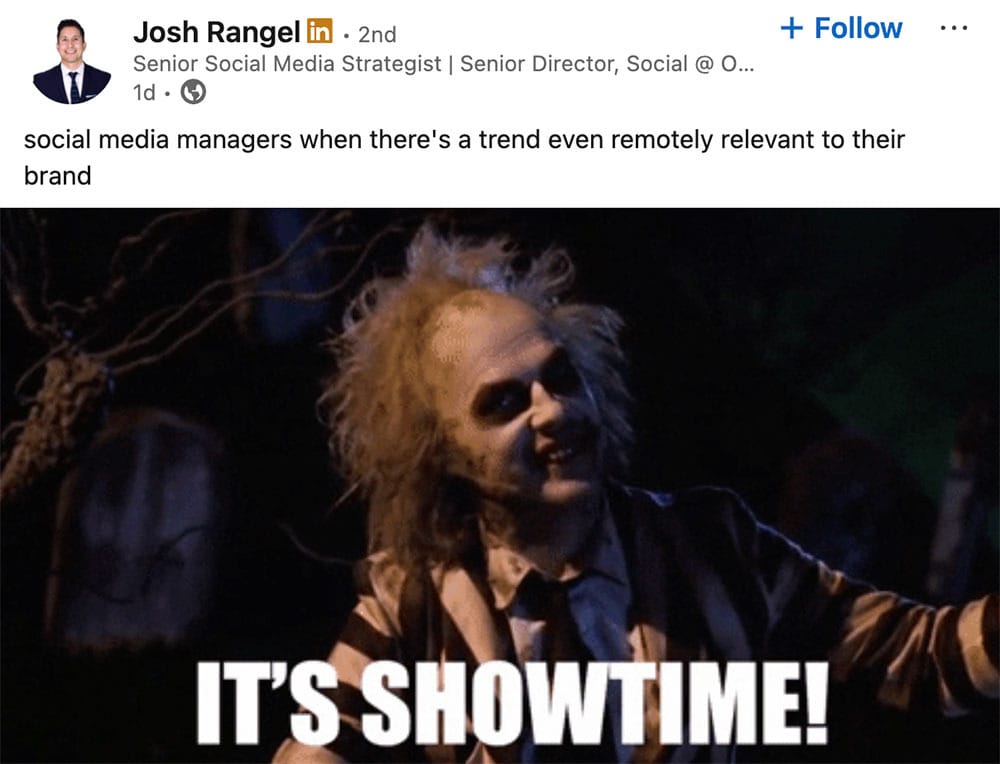
Task: Click the 1d post timestamp
Action: point(144,93)
